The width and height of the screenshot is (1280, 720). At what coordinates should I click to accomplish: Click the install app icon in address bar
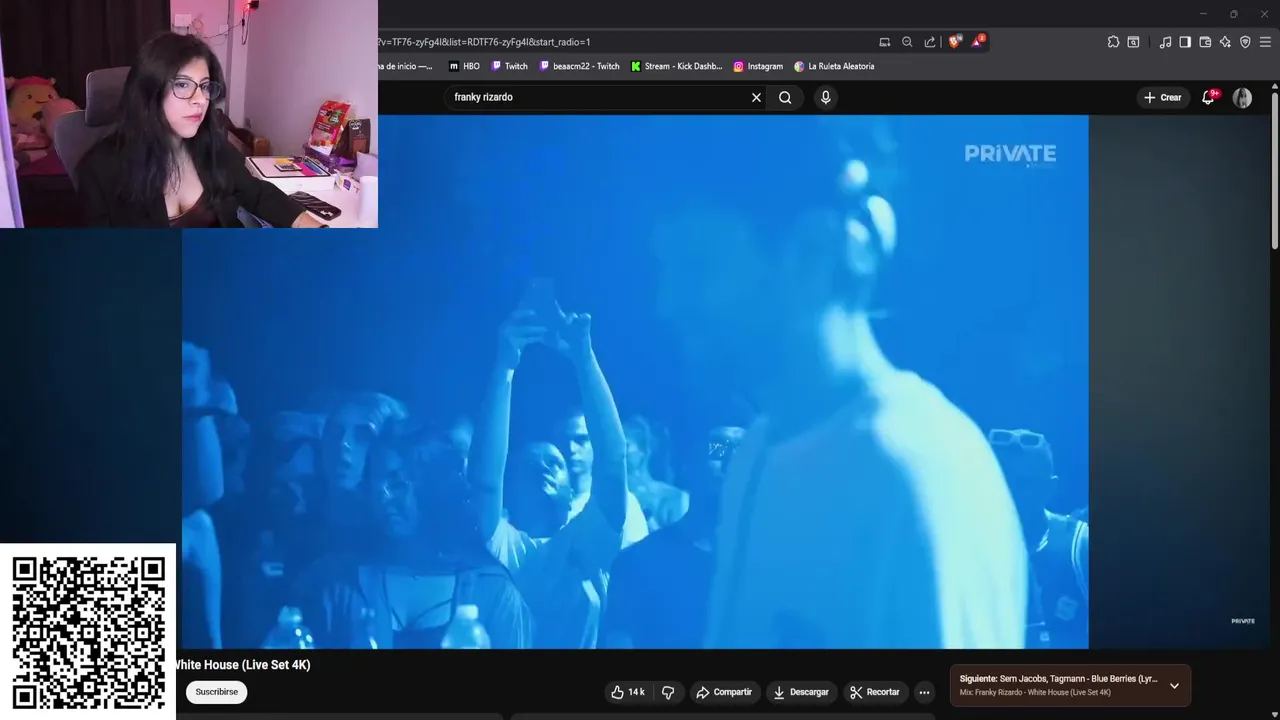(884, 42)
